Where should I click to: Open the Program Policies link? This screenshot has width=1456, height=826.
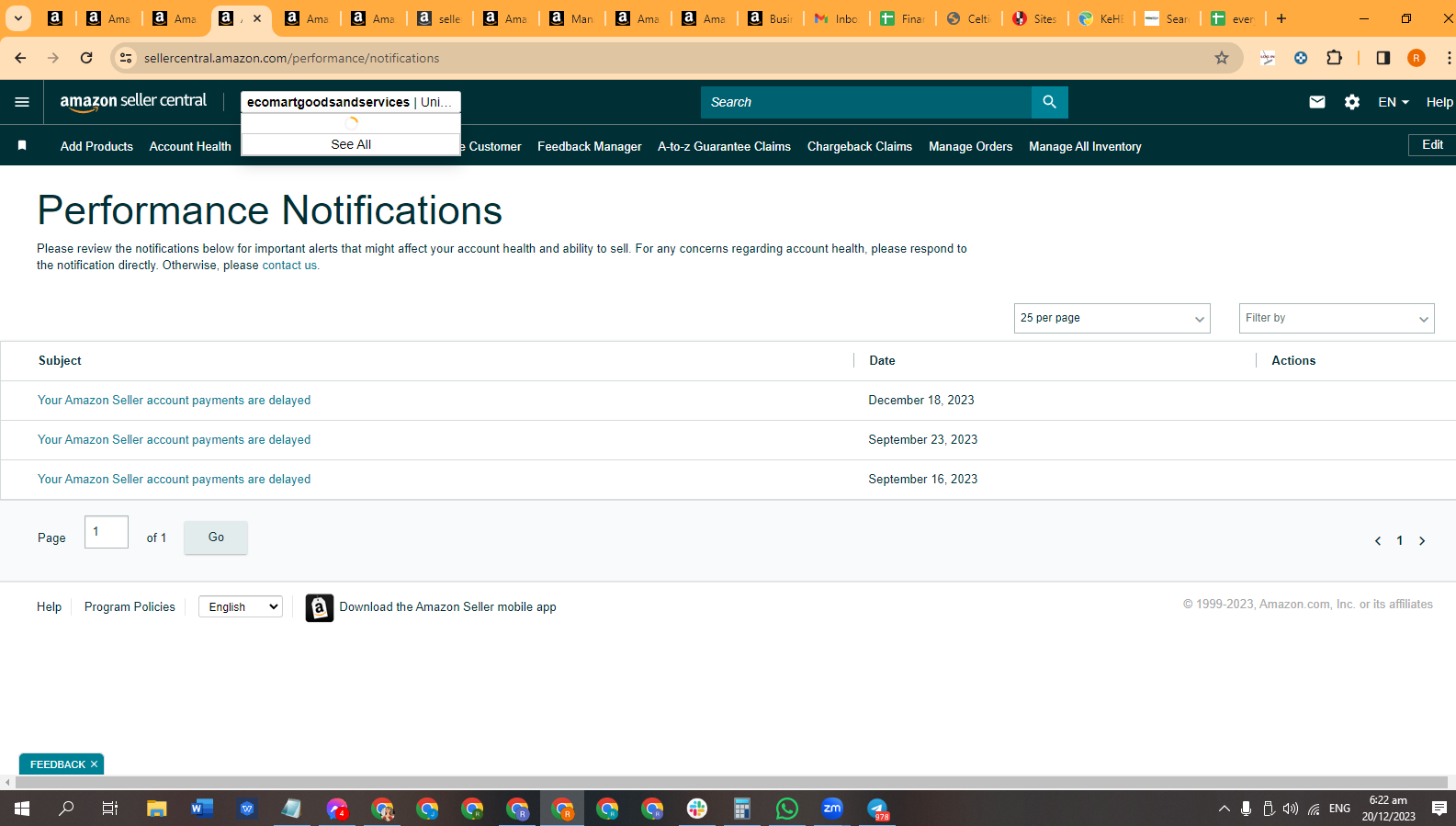click(130, 607)
